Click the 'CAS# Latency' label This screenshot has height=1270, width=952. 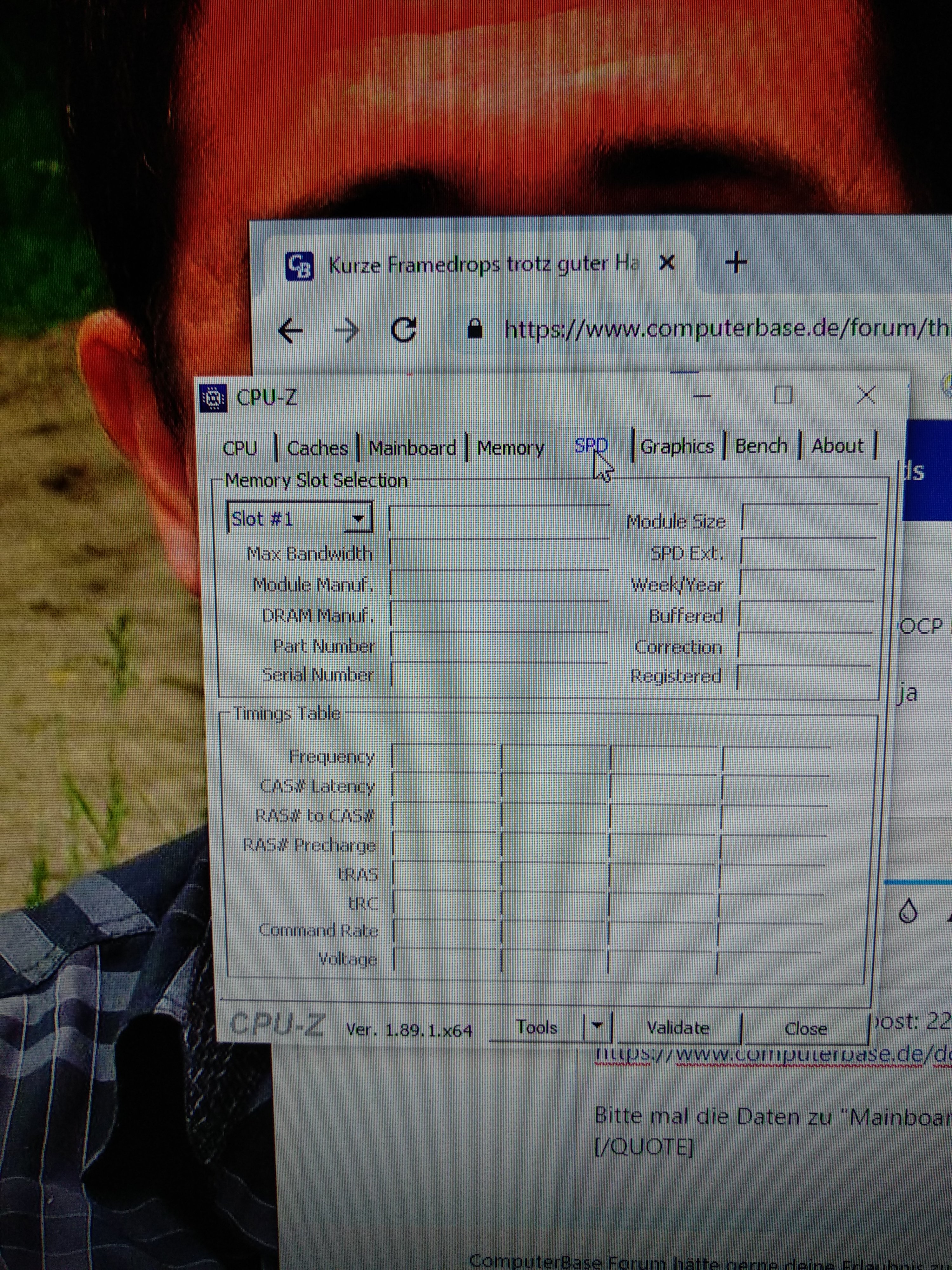click(317, 786)
